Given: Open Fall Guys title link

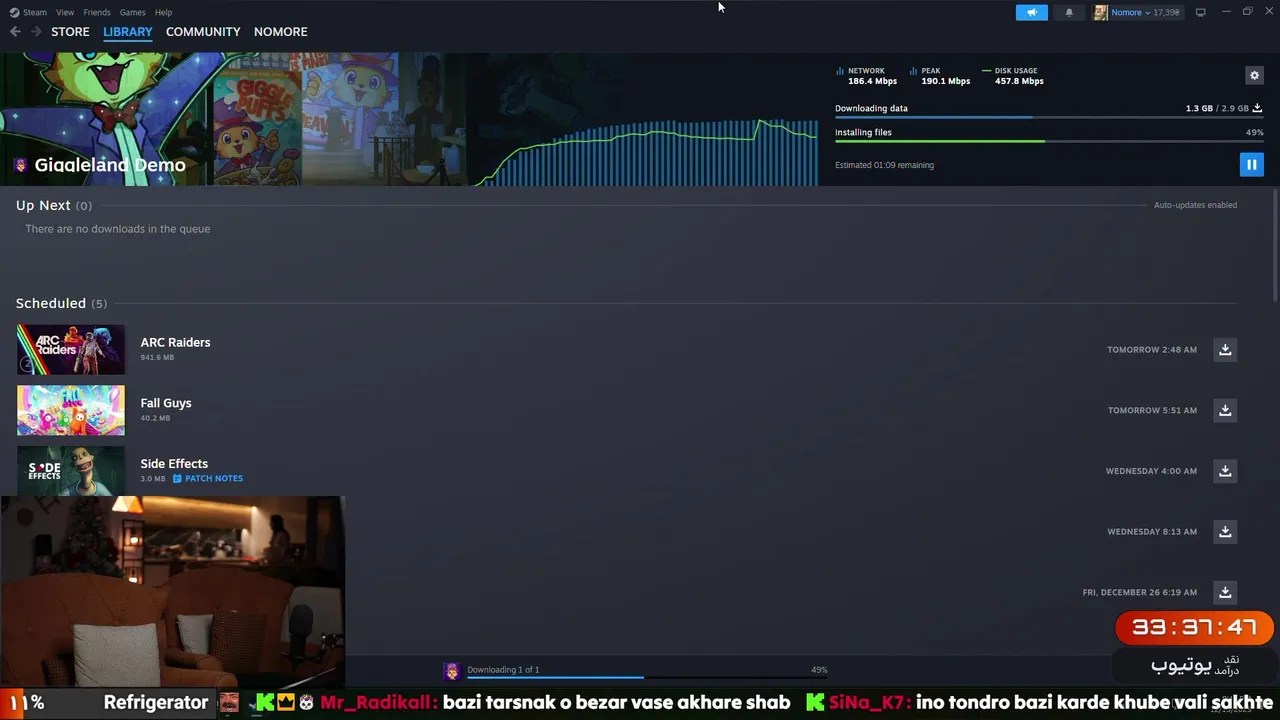Looking at the screenshot, I should [166, 403].
